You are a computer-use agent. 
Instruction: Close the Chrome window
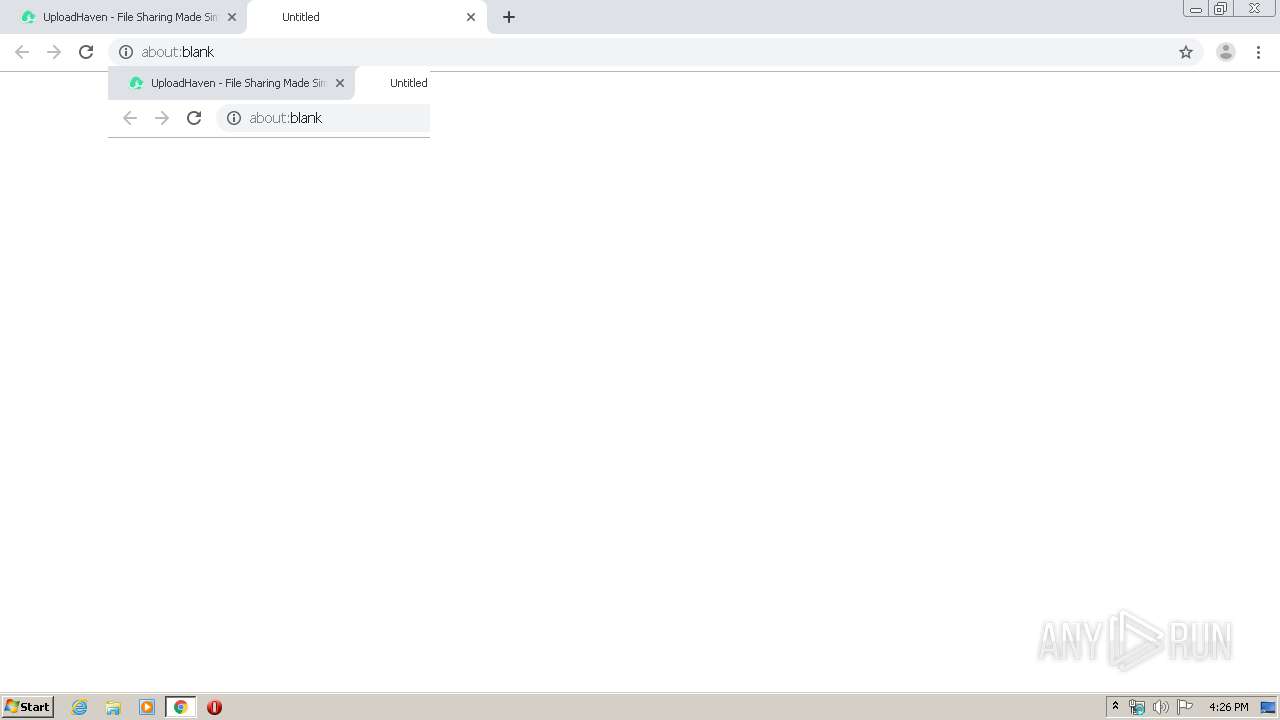point(1254,9)
